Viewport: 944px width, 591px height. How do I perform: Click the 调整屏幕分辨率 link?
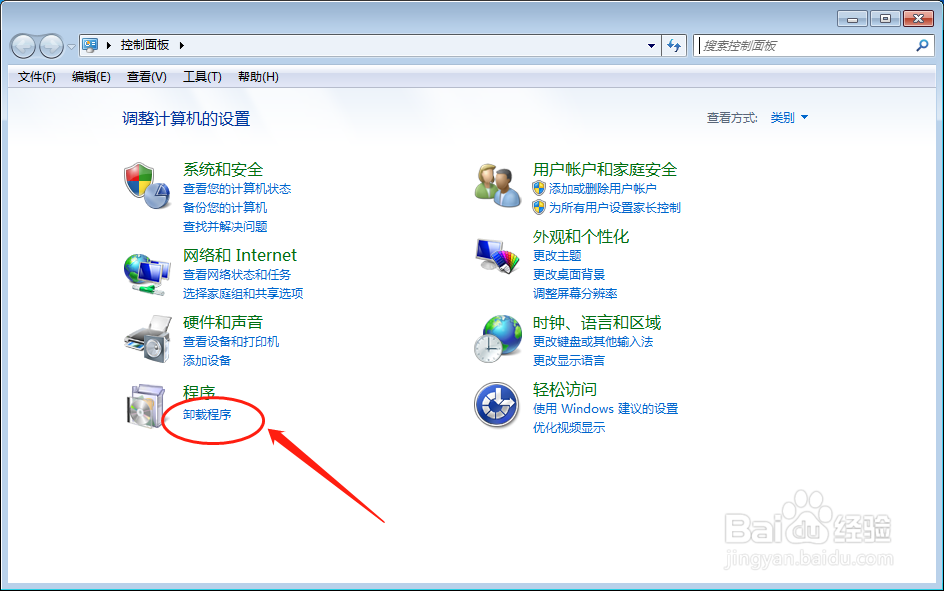pos(575,293)
